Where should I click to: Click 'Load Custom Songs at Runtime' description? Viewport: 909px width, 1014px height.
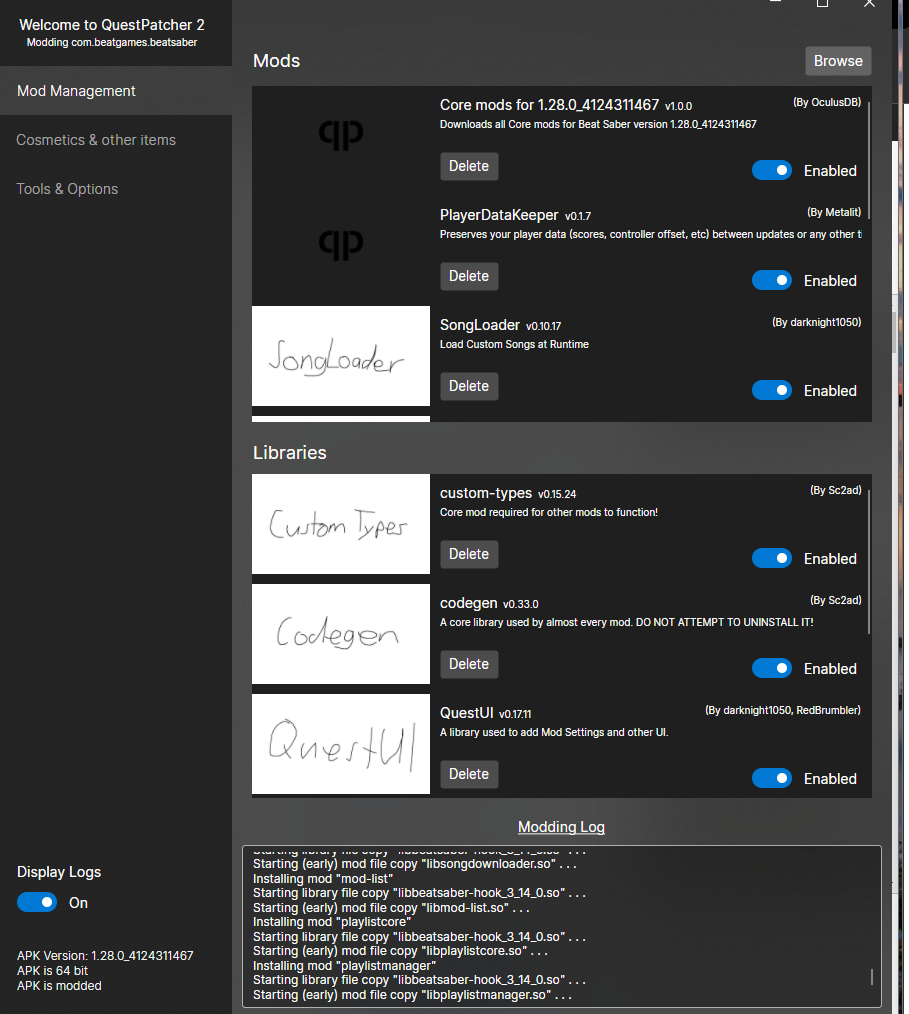tap(514, 344)
